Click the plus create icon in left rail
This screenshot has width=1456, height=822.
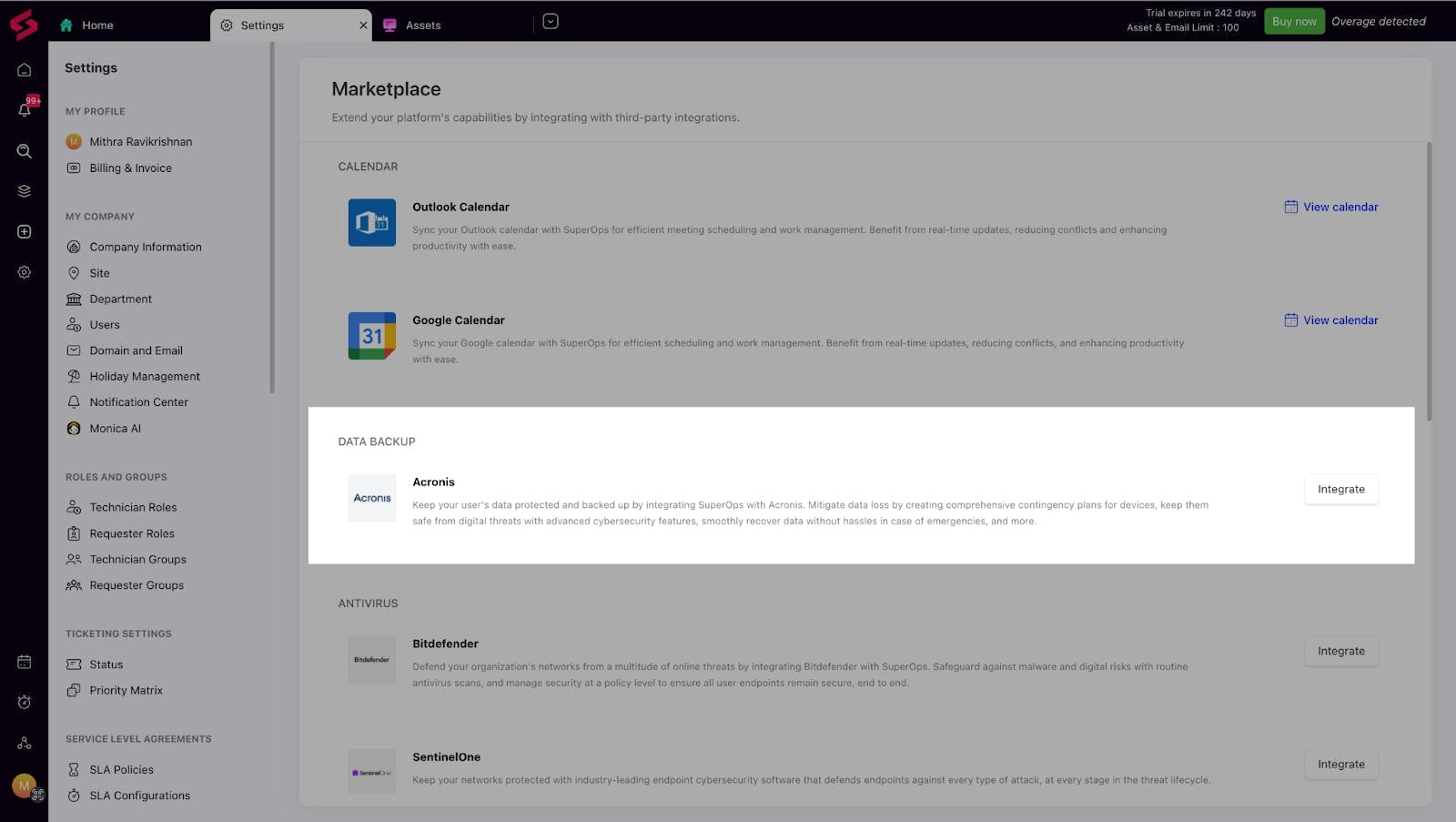coord(25,232)
